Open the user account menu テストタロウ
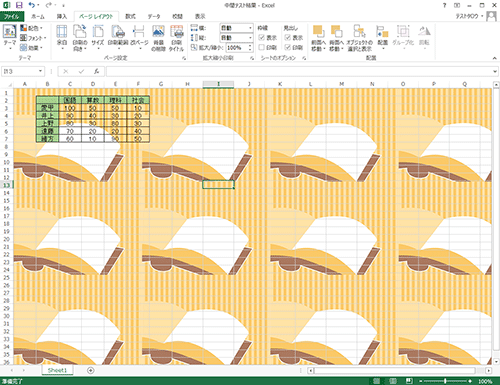Screen dimensions: 500x385 point(469,16)
